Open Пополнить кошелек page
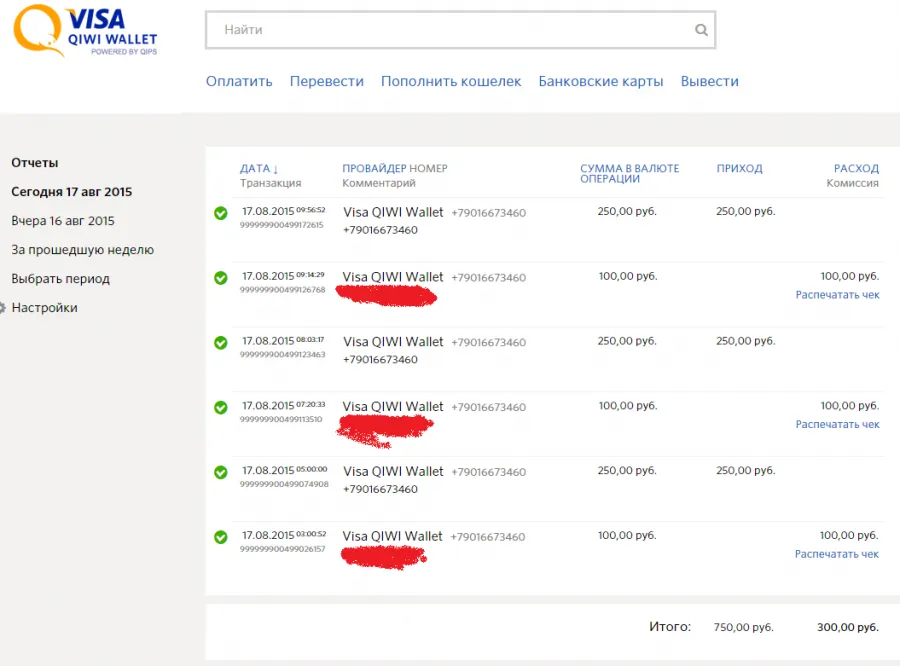The image size is (900, 666). pos(451,82)
